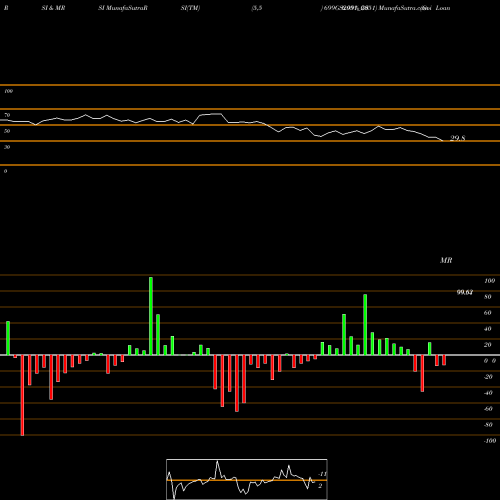Click the "SI MunafaSutraR" header label
This screenshot has width=500, height=500.
[x=123, y=8]
